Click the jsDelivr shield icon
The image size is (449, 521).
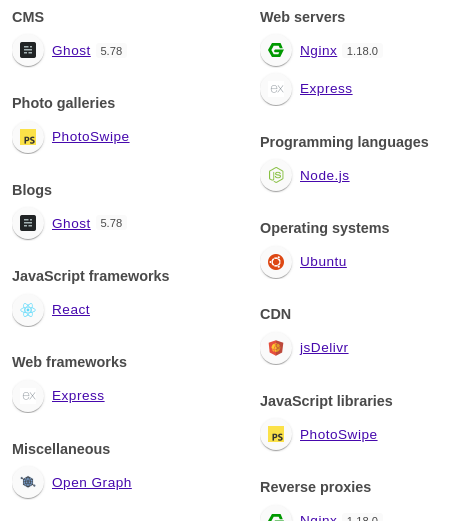click(276, 348)
